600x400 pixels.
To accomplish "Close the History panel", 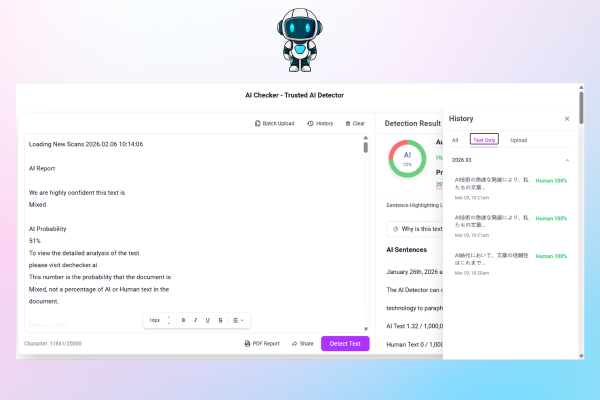I will (x=567, y=119).
